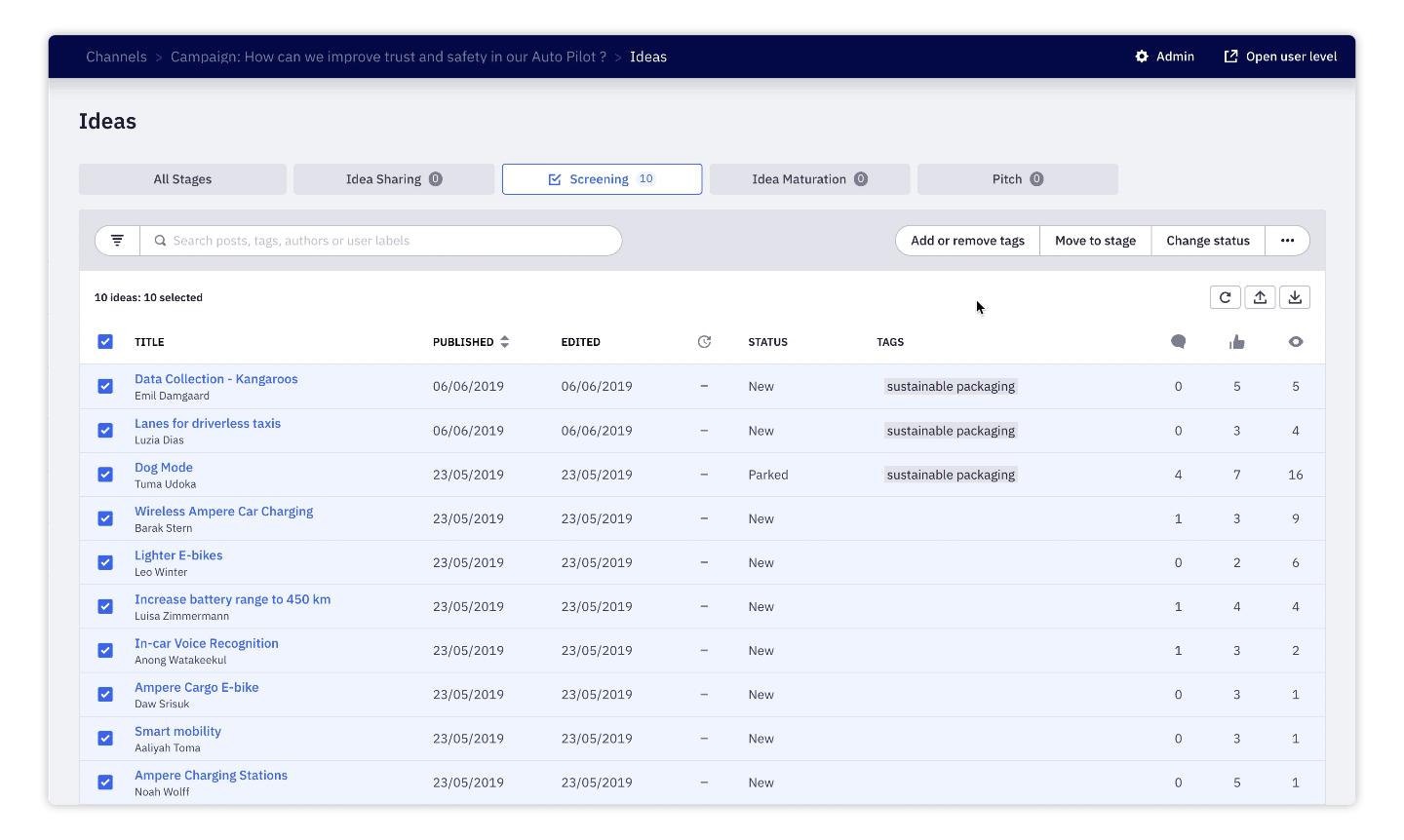Viewport: 1404px width, 840px height.
Task: Click the '10 ideas: 10 selected' text
Action: 148,297
